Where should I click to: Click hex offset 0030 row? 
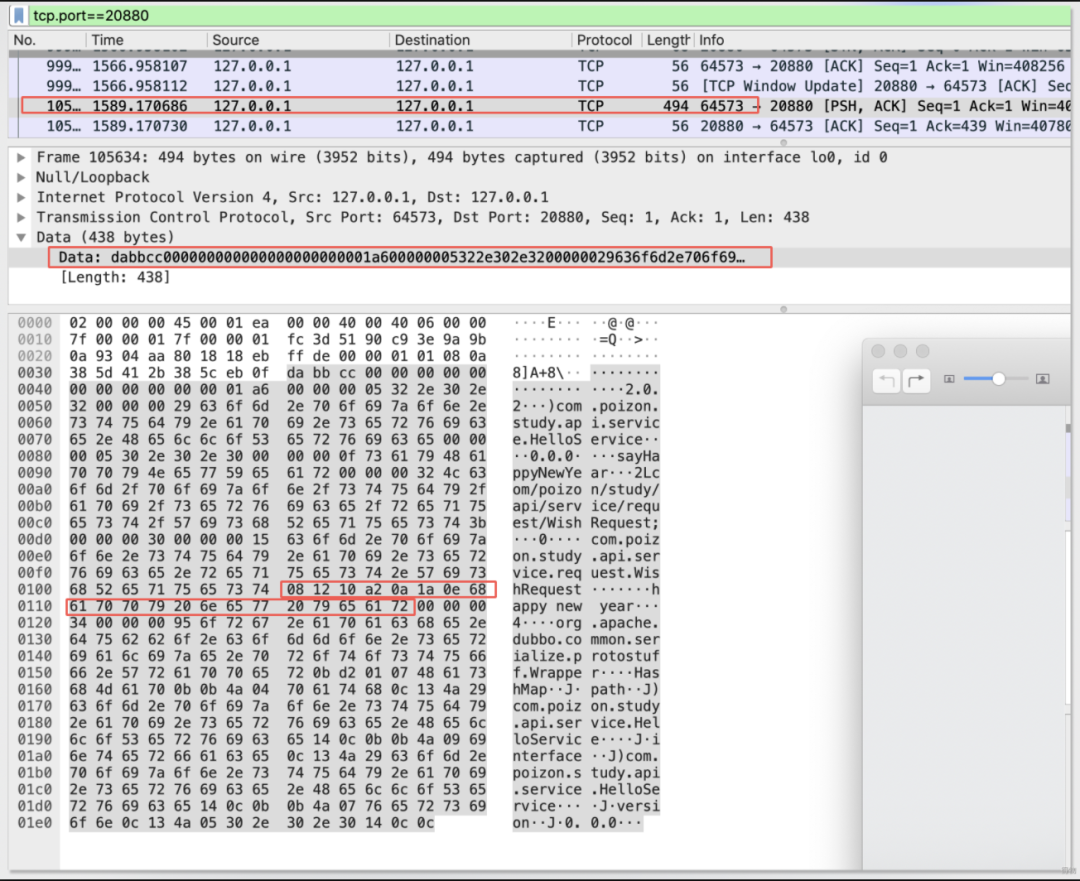click(x=34, y=373)
